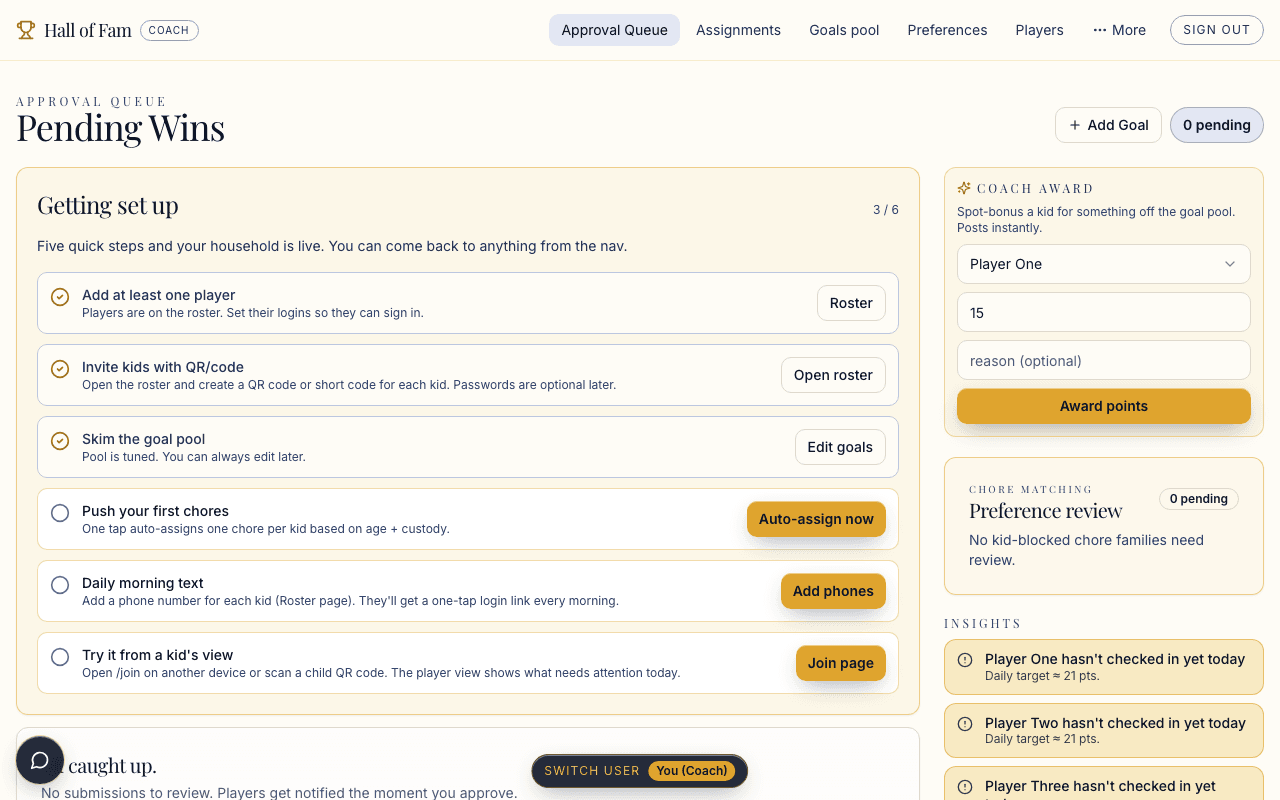1280x800 pixels.
Task: Click alert icon for Player Three insight
Action: (x=965, y=787)
